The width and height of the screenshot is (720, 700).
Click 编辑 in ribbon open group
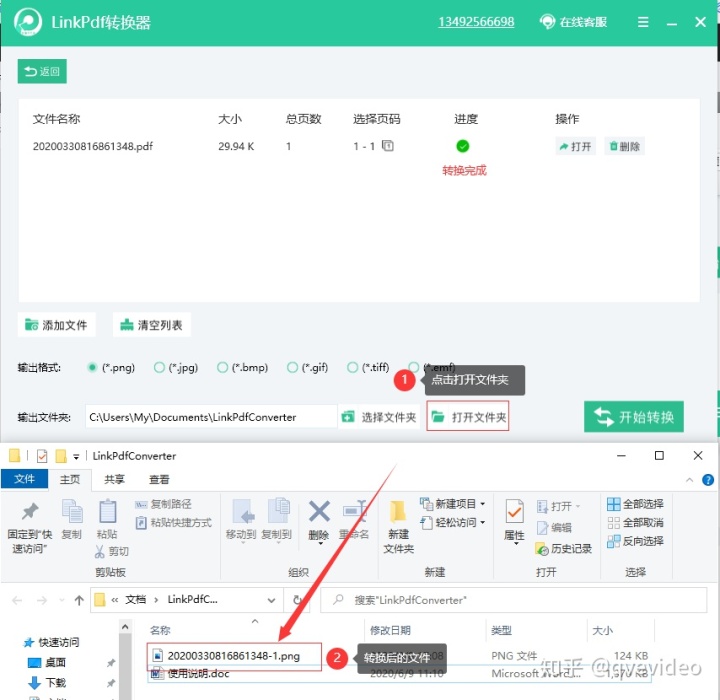point(554,527)
